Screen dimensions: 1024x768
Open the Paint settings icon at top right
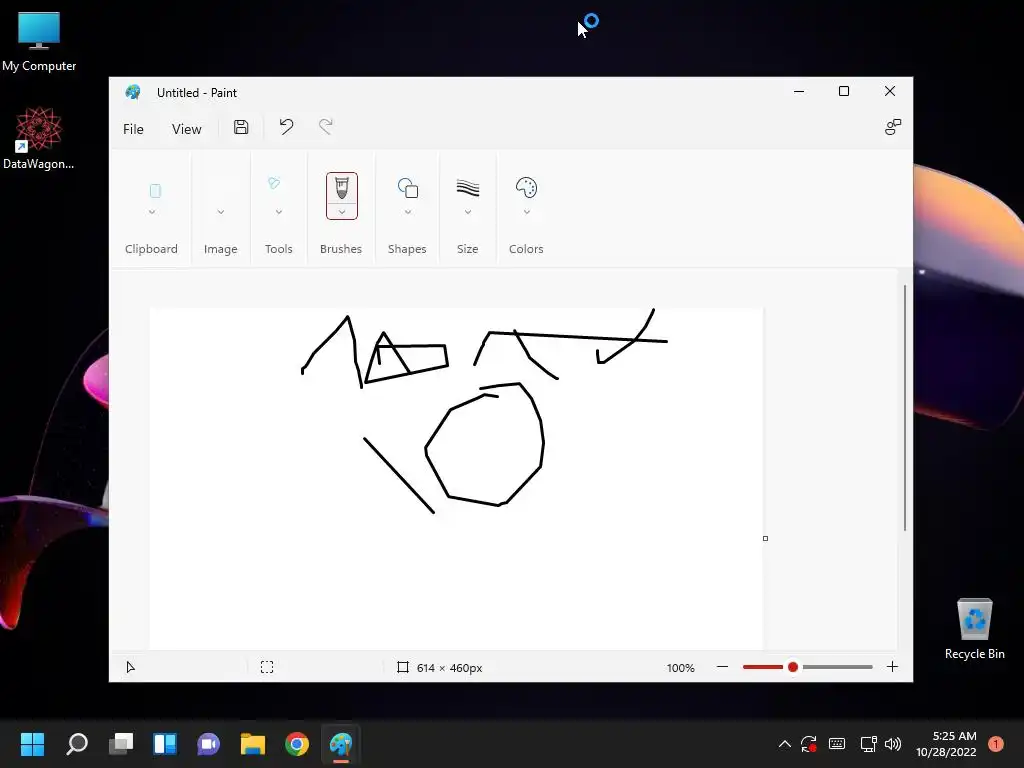(893, 127)
